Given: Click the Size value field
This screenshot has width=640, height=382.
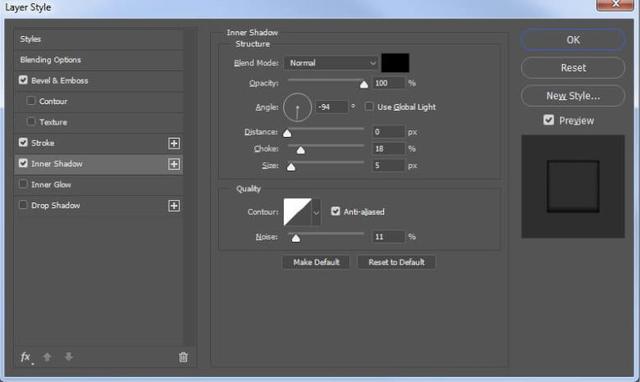Looking at the screenshot, I should click(389, 165).
